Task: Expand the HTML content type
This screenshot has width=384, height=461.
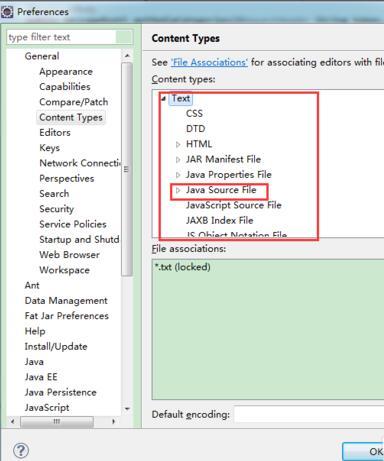Action: [x=178, y=144]
